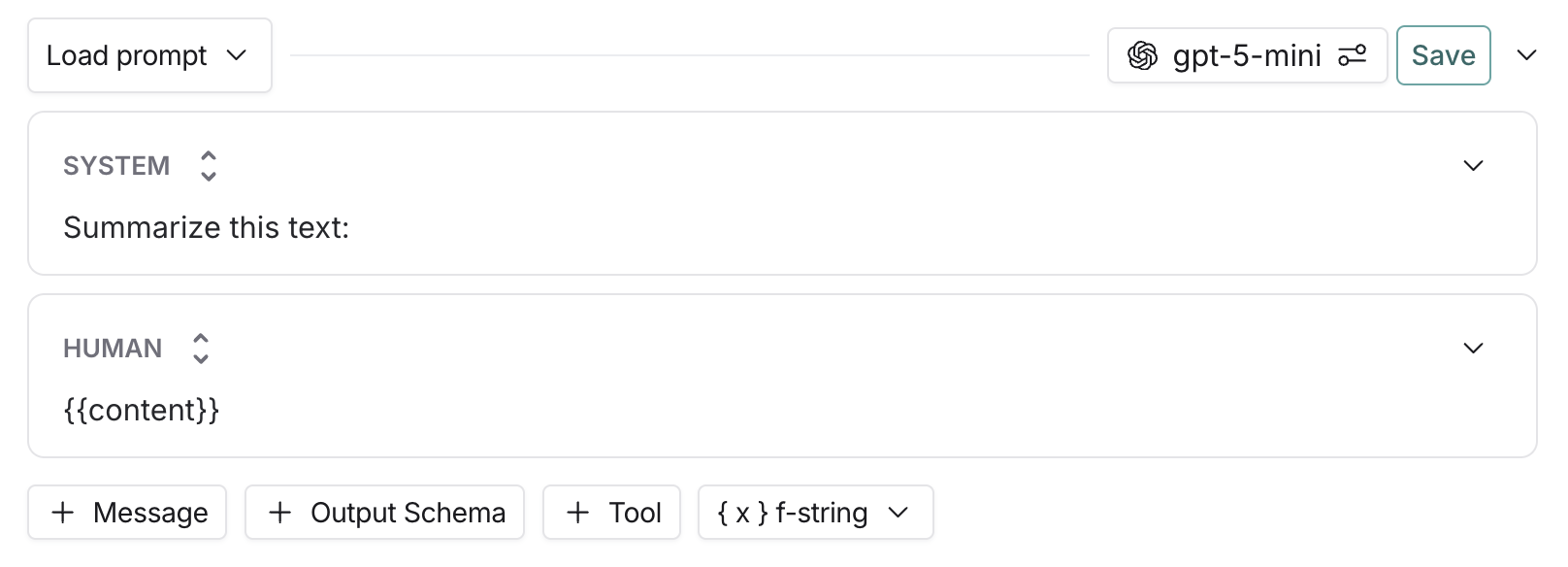Image resolution: width=1568 pixels, height=567 pixels.
Task: Open model settings via sliders icon
Action: tap(1354, 55)
